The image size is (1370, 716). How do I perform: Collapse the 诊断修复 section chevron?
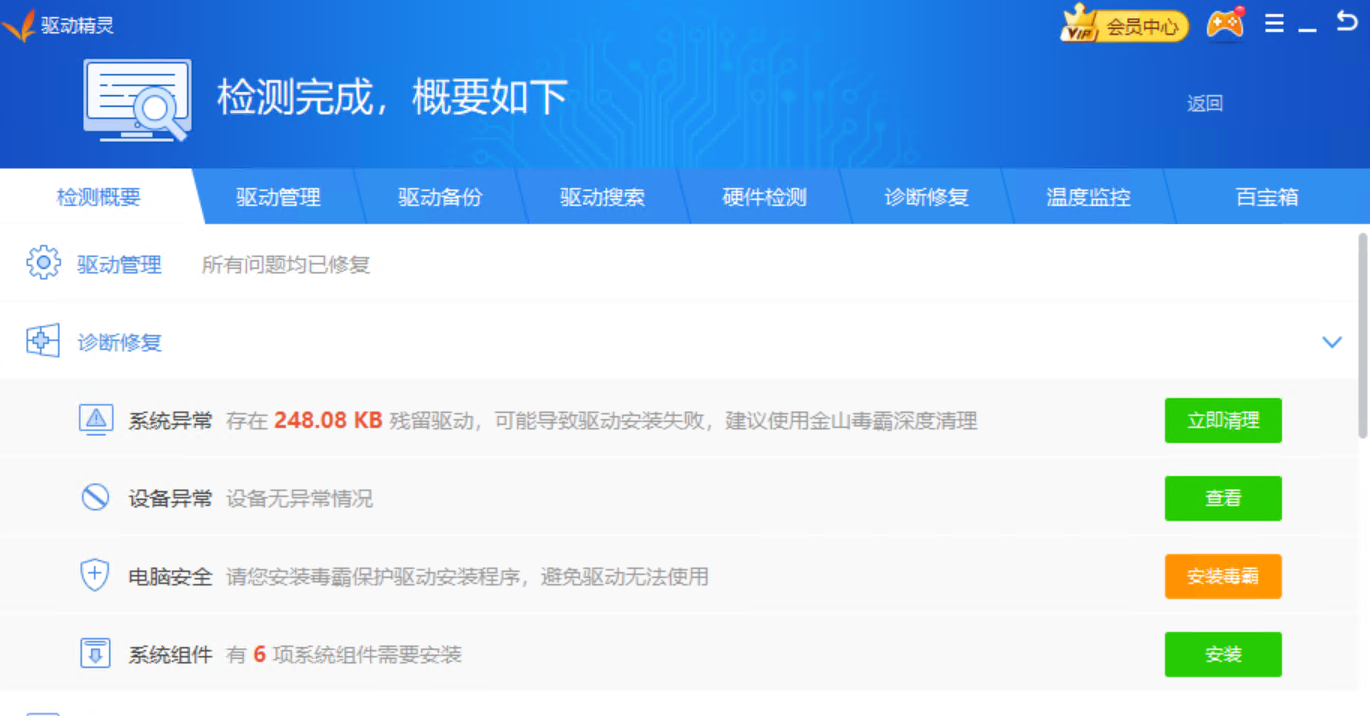pyautogui.click(x=1331, y=341)
